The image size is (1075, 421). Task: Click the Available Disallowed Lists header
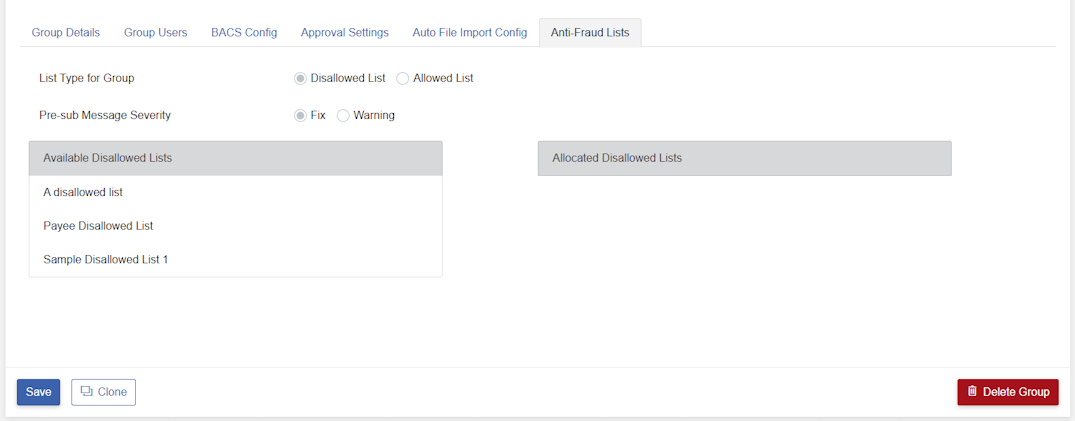235,158
